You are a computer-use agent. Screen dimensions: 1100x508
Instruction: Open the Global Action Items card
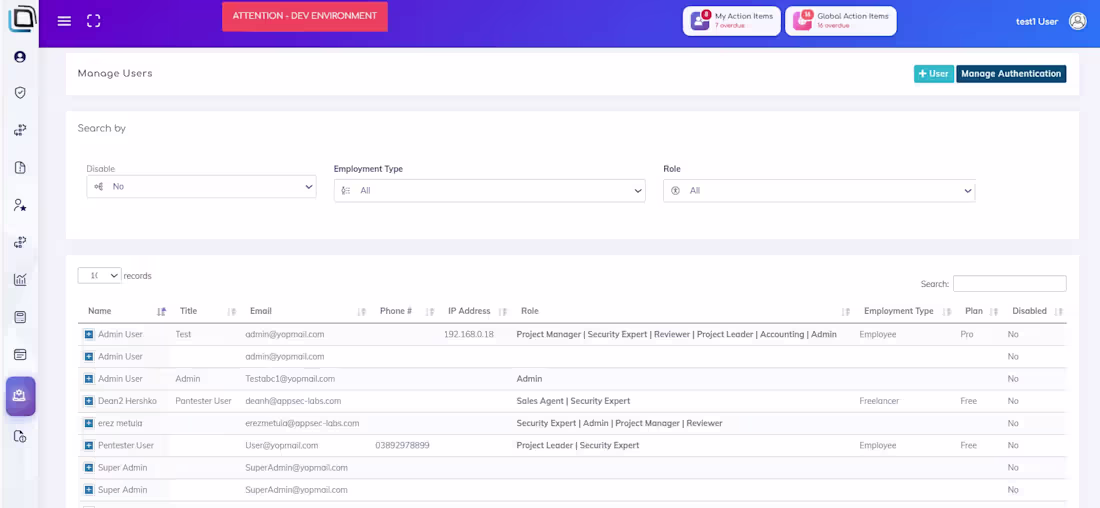click(x=840, y=21)
